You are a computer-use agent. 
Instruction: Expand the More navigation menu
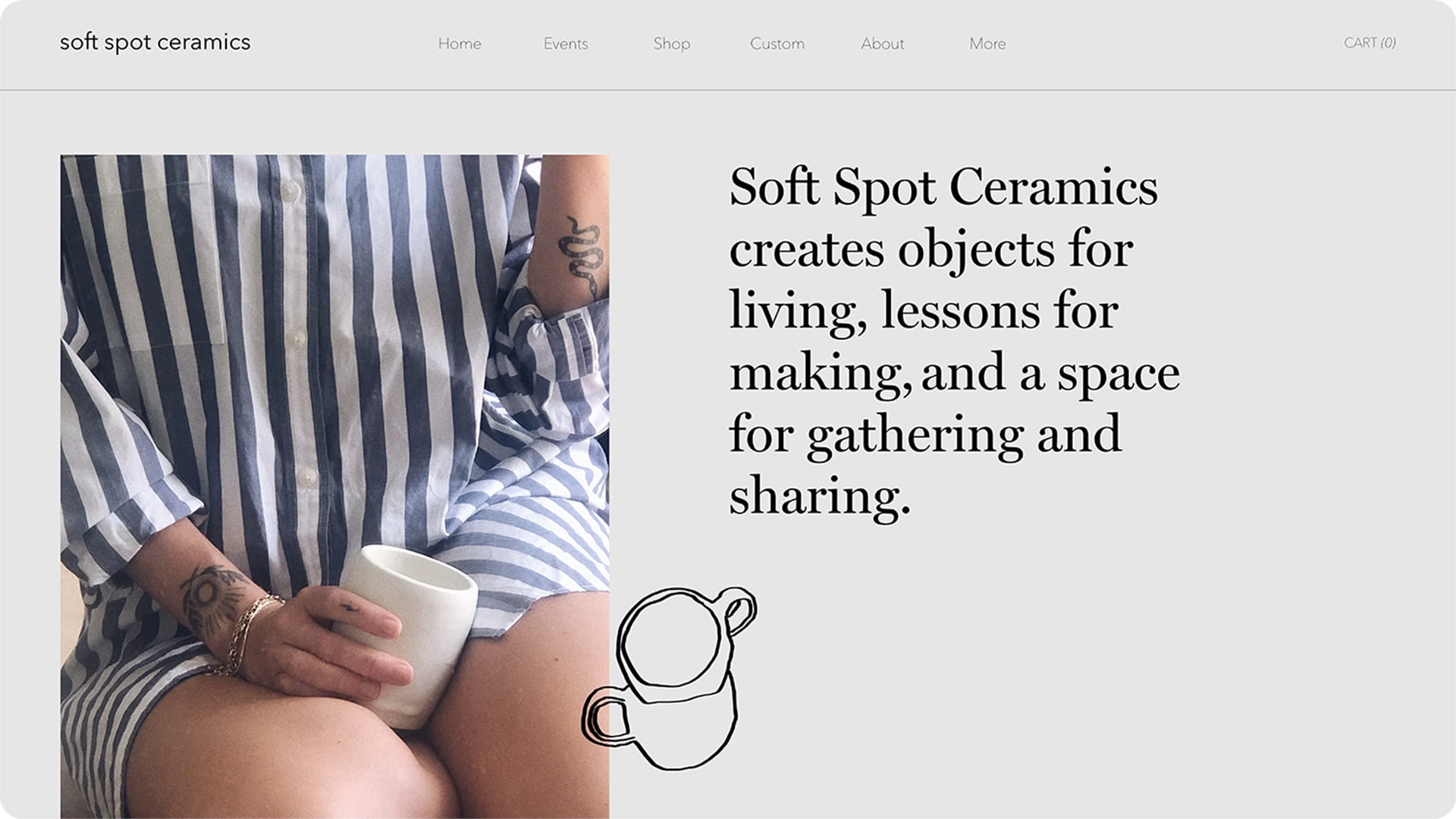(987, 44)
